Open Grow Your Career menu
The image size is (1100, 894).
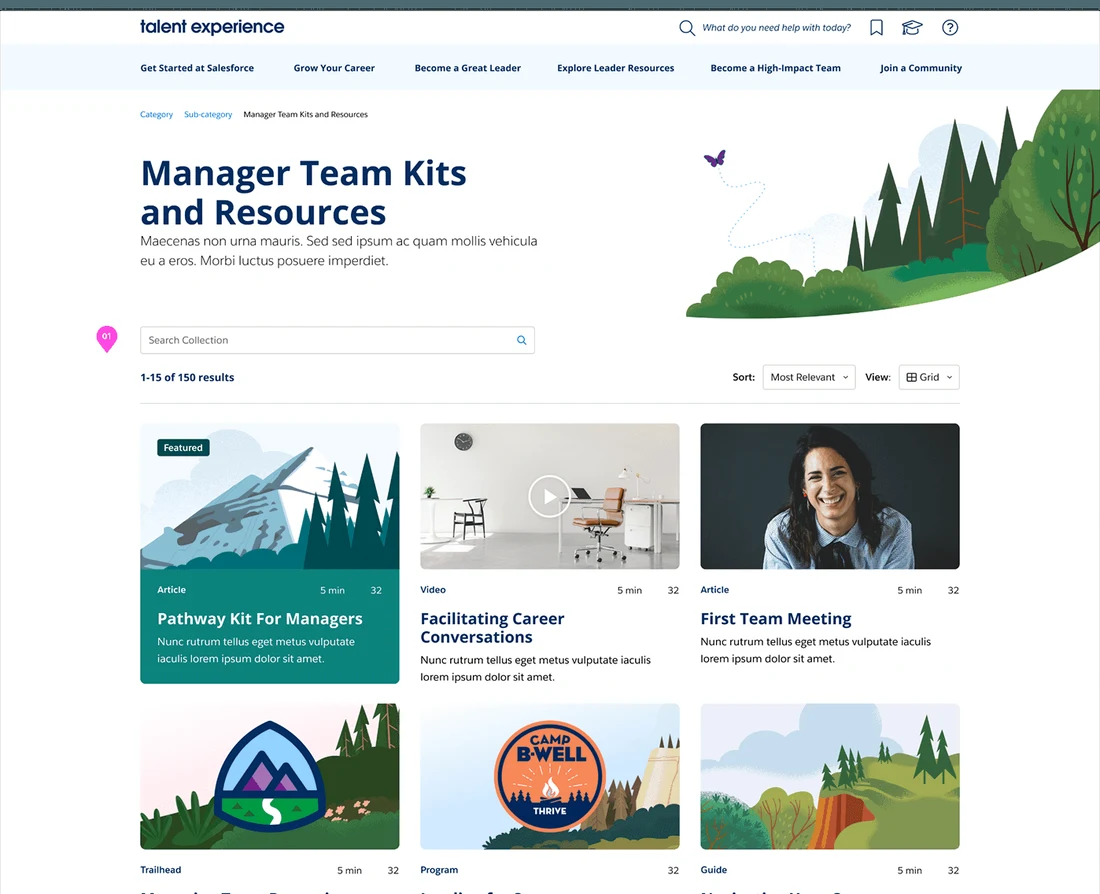(x=334, y=68)
